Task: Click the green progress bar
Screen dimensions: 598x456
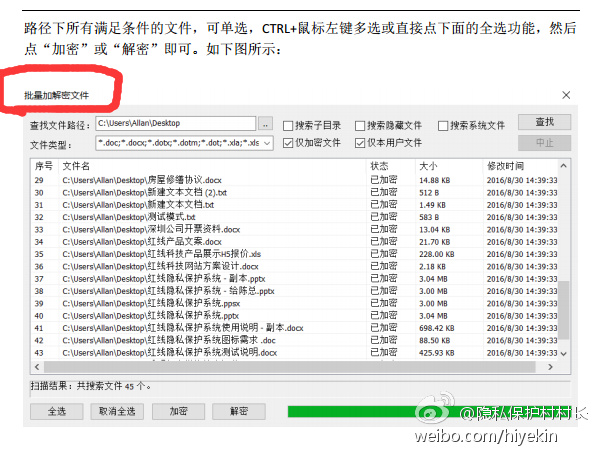Action: 429,412
